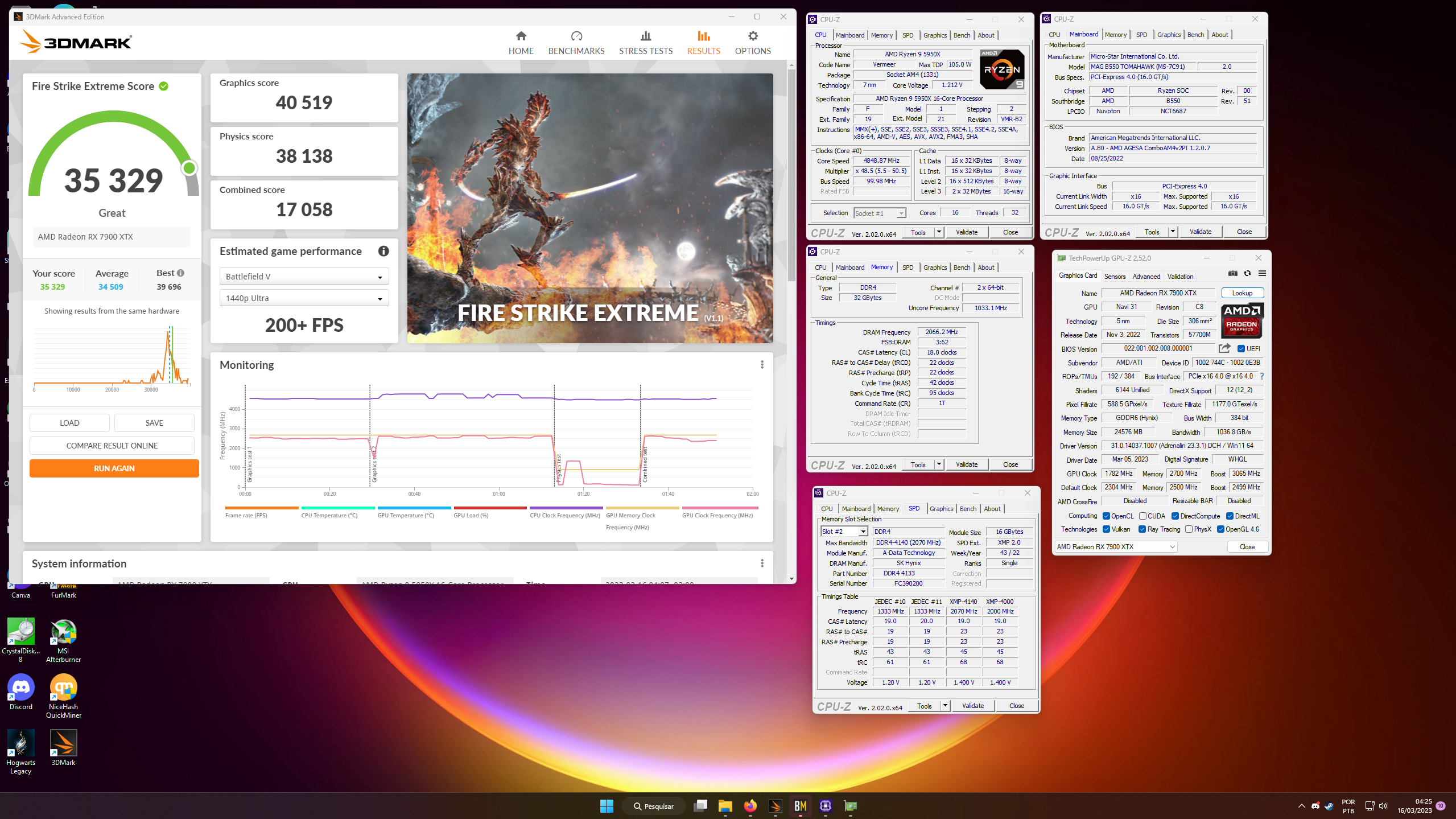Click Lookup button in GPU-Z
Image resolution: width=1456 pixels, height=819 pixels.
pyautogui.click(x=1242, y=293)
